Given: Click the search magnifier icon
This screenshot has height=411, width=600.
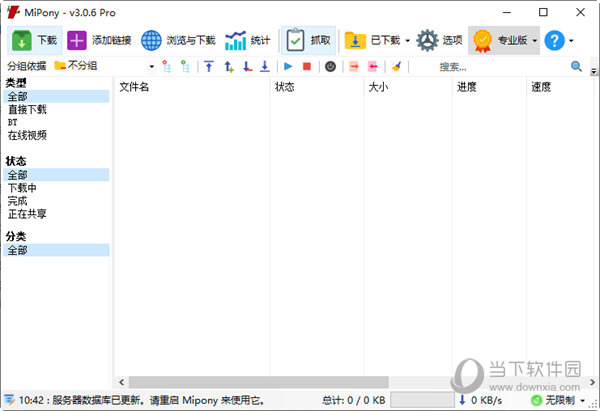Looking at the screenshot, I should click(x=576, y=67).
